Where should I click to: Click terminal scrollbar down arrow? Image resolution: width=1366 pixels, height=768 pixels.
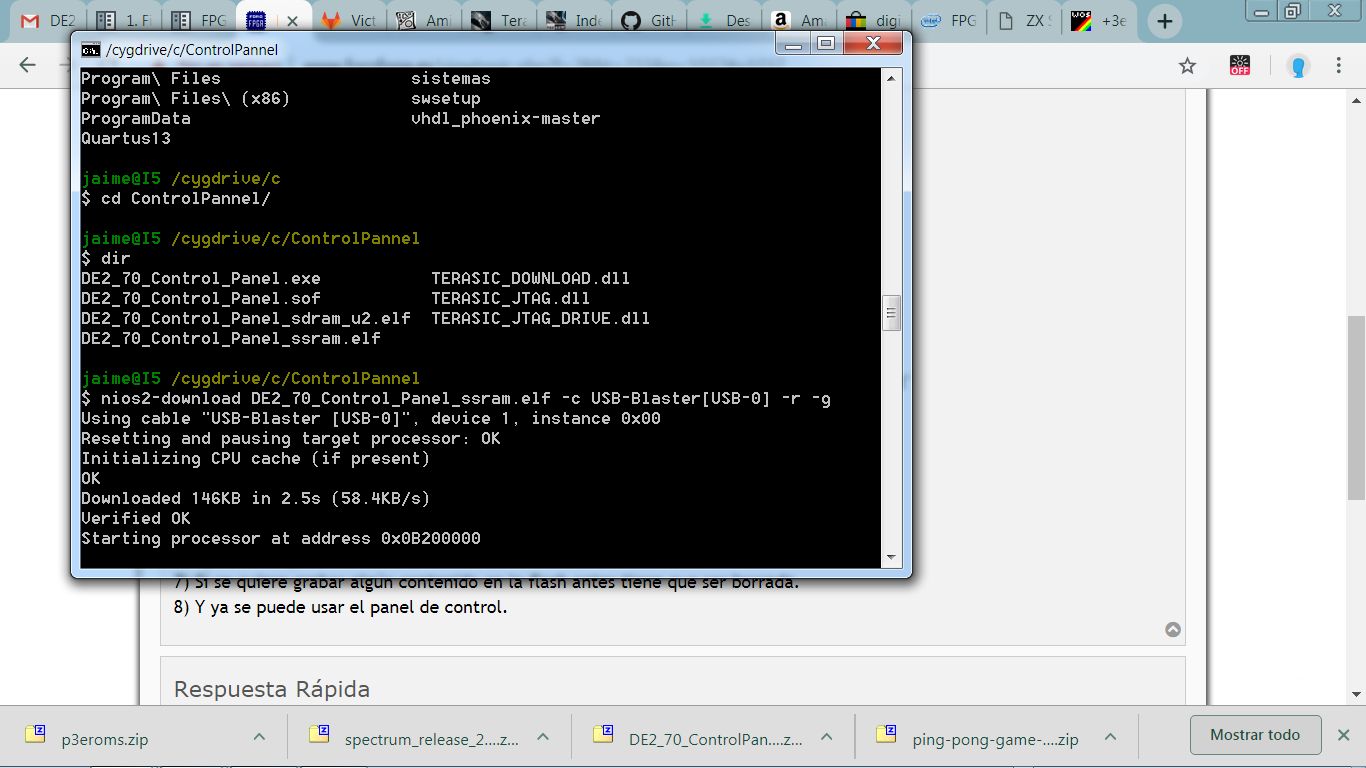[x=891, y=557]
